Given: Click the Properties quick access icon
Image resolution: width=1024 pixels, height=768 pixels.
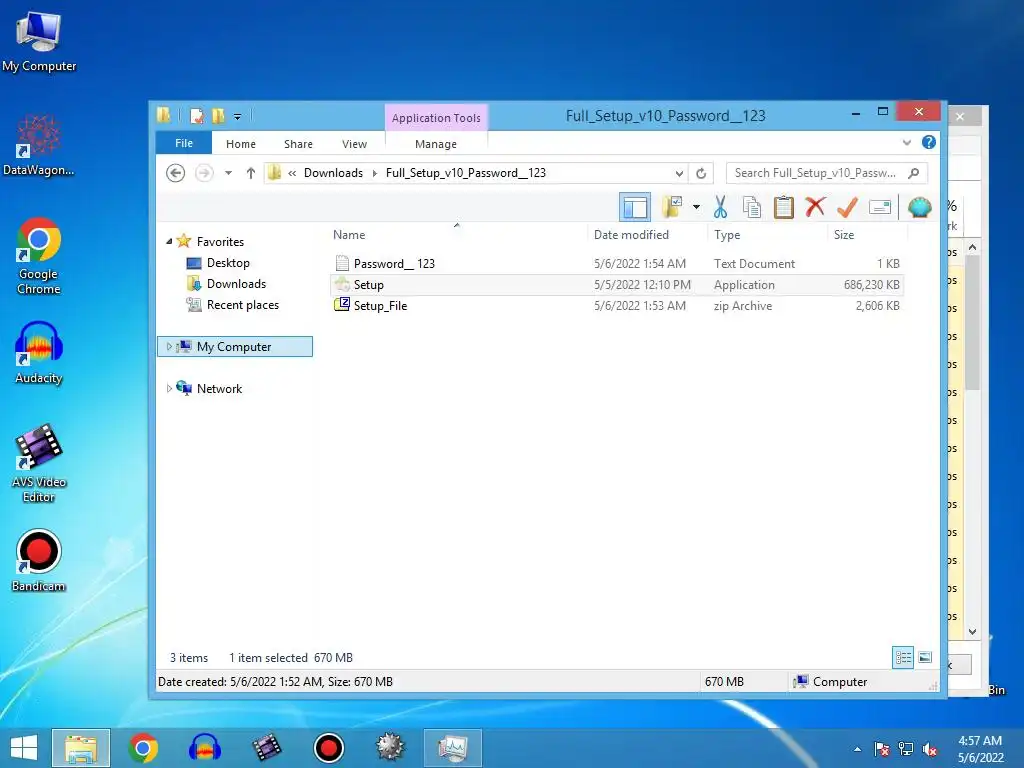Looking at the screenshot, I should 197,116.
